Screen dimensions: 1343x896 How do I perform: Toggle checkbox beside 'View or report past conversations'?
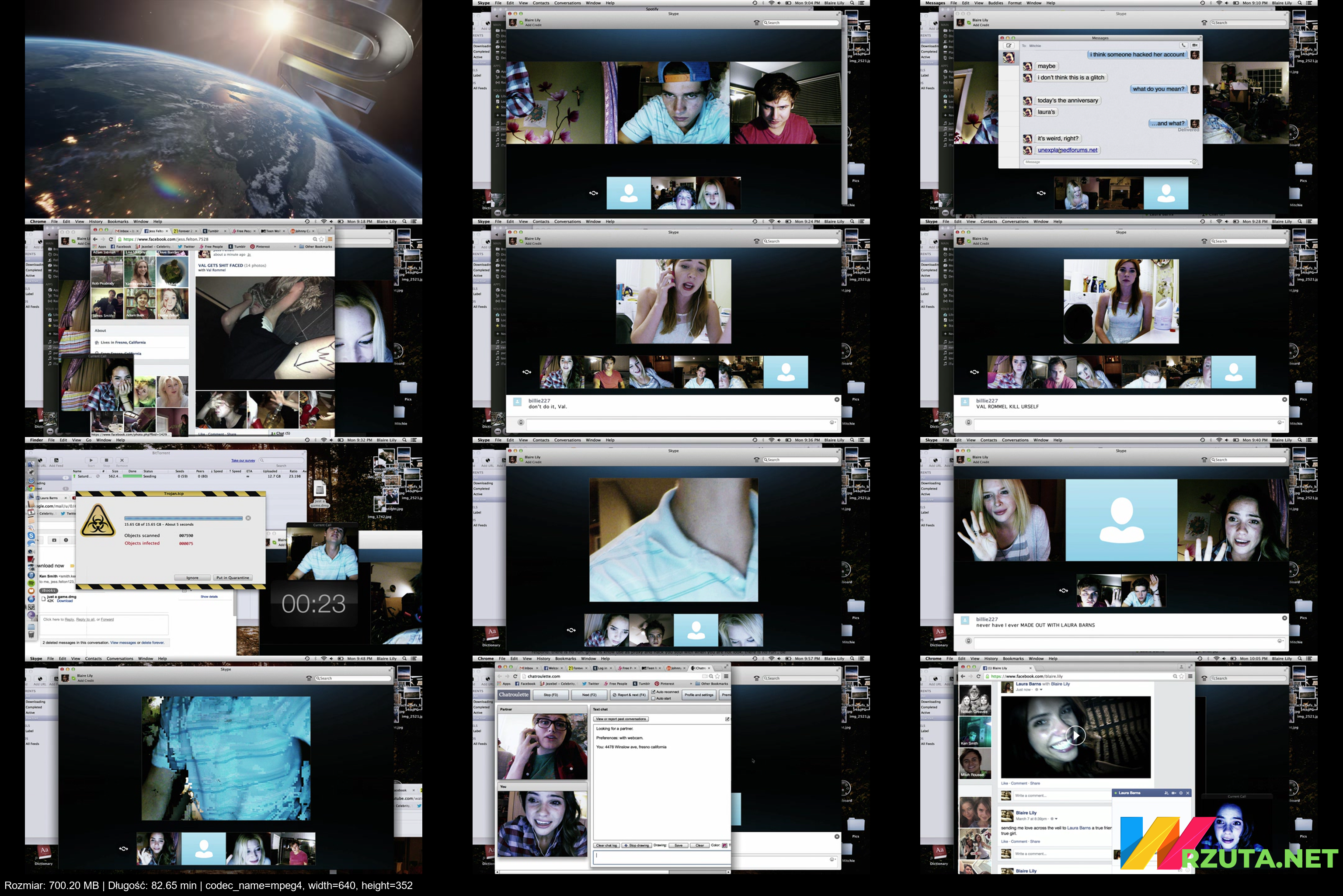(727, 719)
